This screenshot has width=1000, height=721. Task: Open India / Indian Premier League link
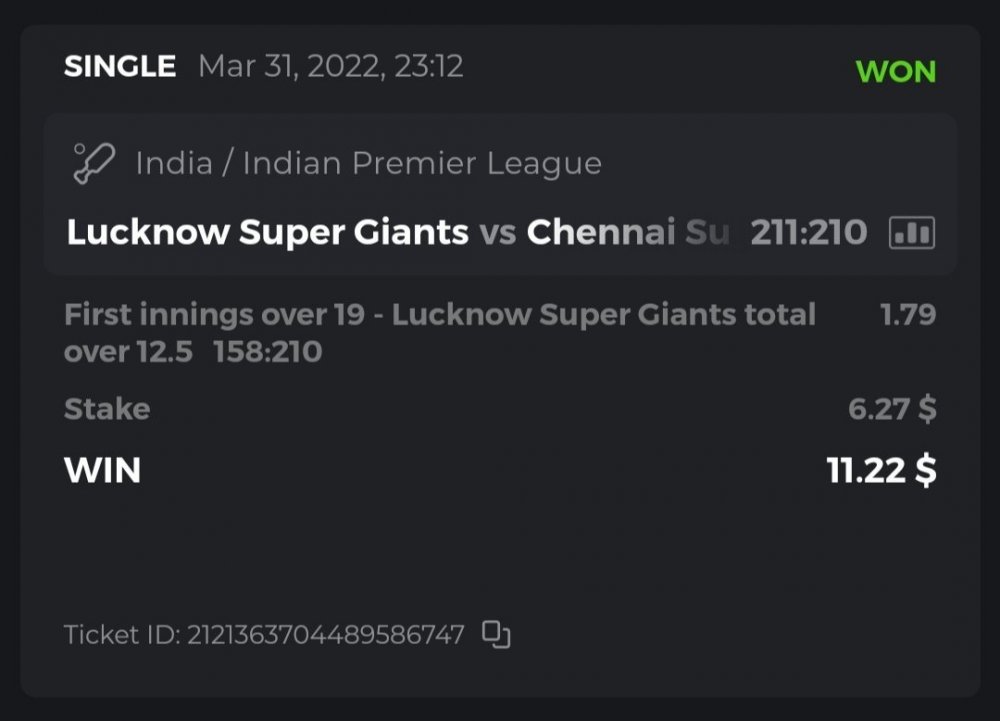(368, 163)
